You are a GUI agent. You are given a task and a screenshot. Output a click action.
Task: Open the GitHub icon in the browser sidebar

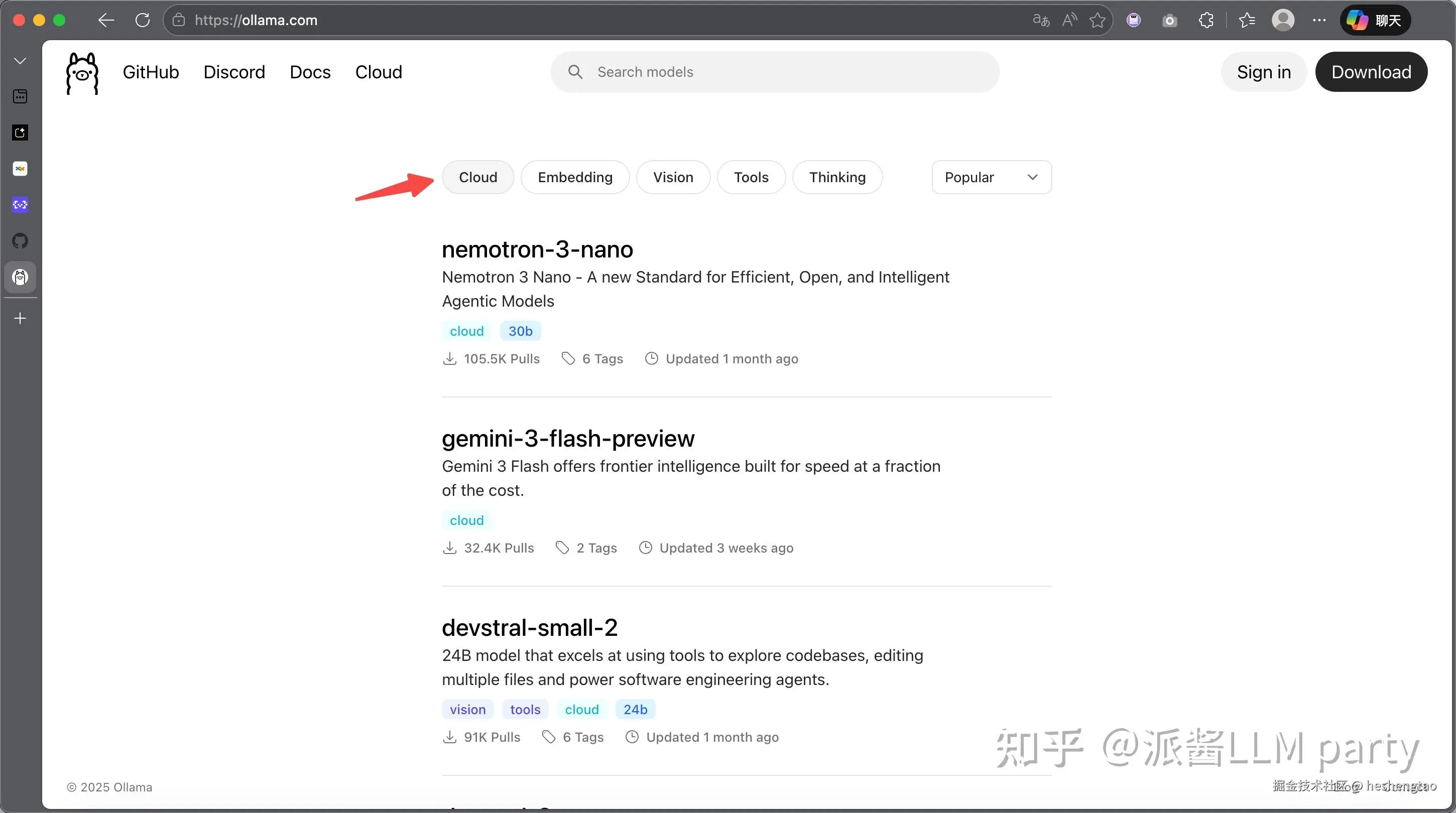click(21, 241)
